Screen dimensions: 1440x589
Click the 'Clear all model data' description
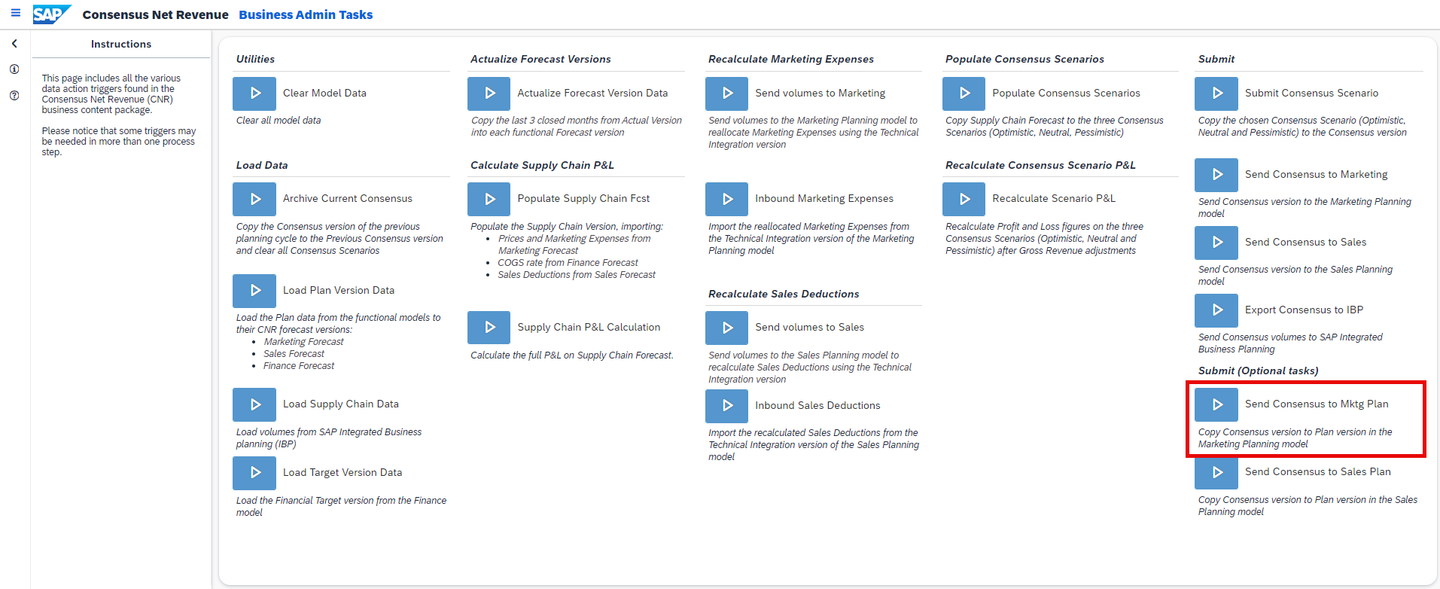(x=278, y=120)
